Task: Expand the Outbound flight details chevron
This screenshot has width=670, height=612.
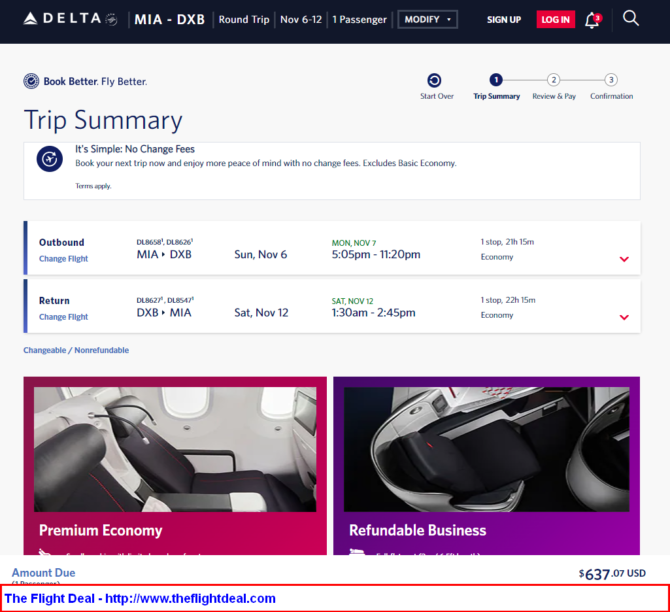Action: pos(624,259)
